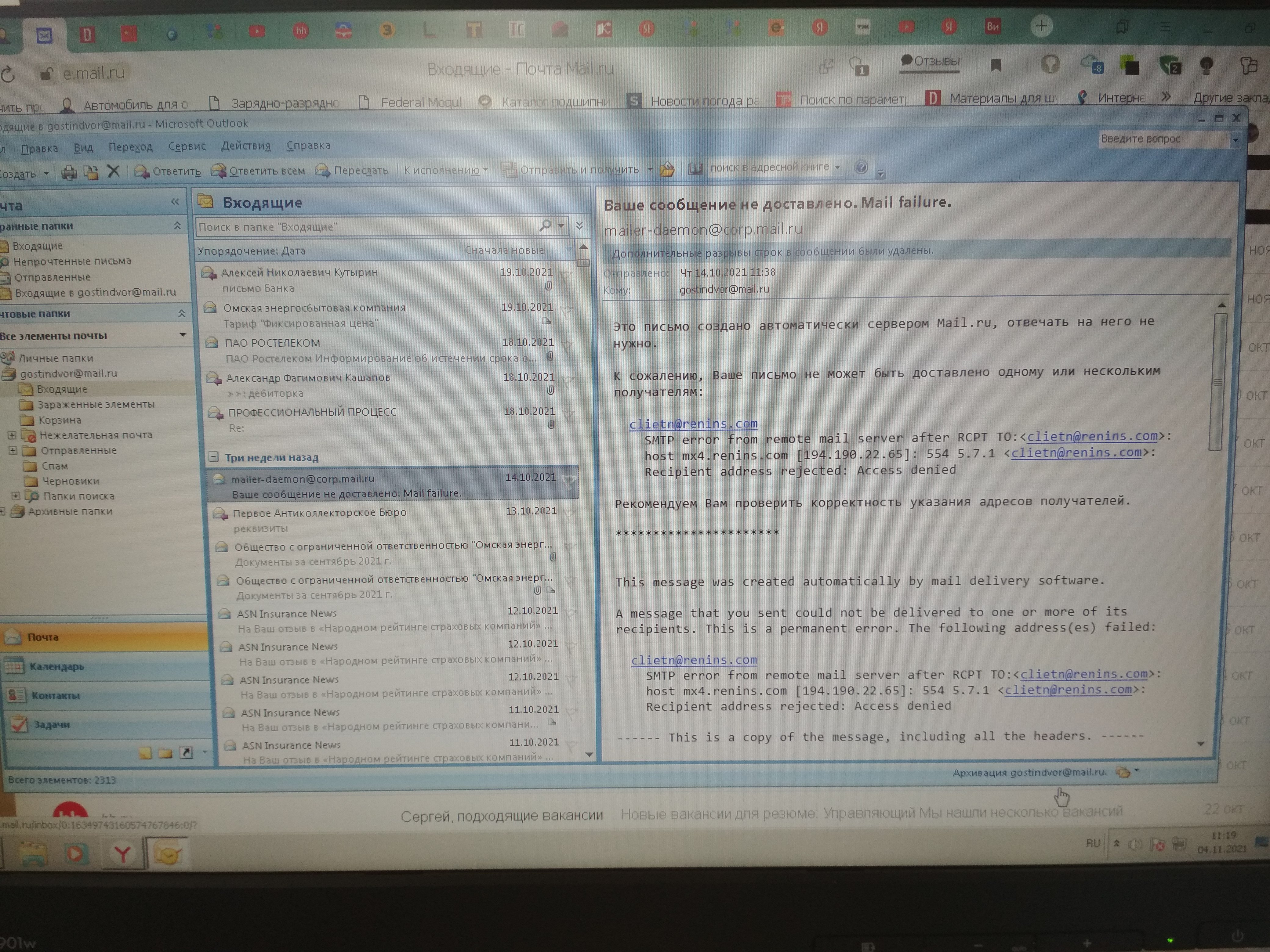Open the address book icon
1270x952 pixels.
pyautogui.click(x=695, y=168)
